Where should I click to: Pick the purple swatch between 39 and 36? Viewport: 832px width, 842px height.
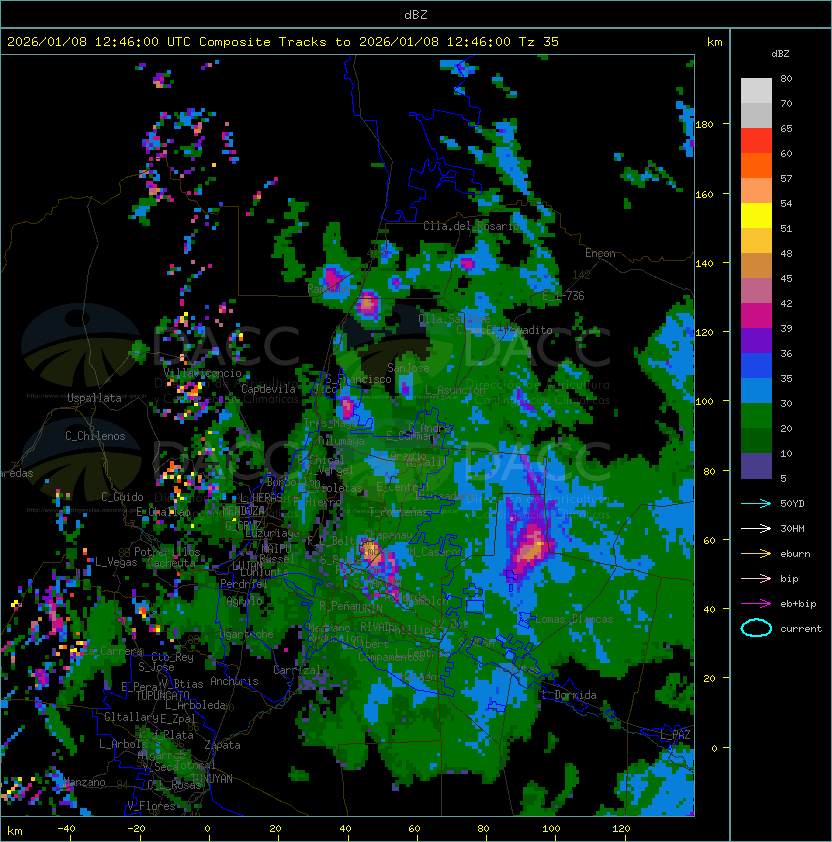(756, 341)
